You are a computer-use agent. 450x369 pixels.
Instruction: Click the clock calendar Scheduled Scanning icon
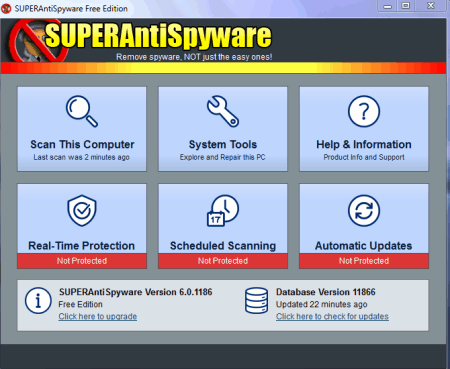coord(223,211)
